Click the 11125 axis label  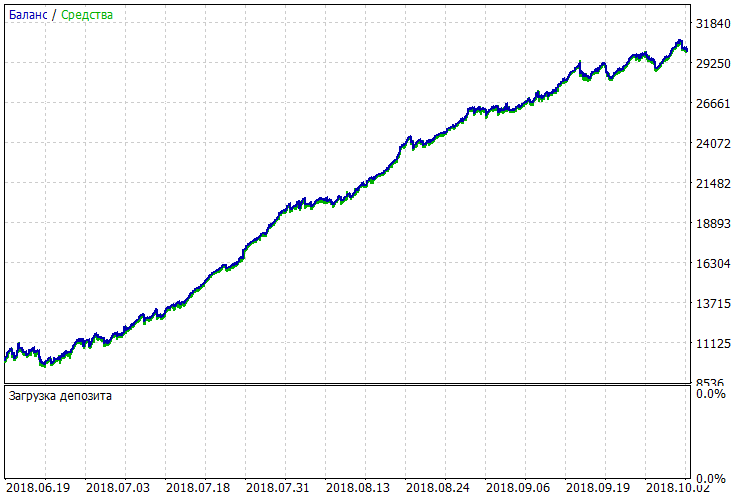[714, 344]
